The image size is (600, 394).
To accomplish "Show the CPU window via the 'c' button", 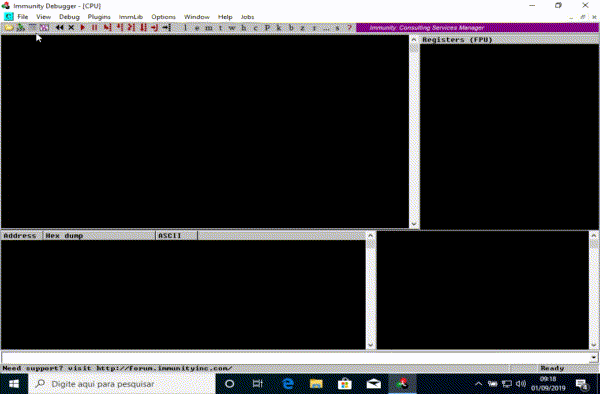I will coord(256,28).
